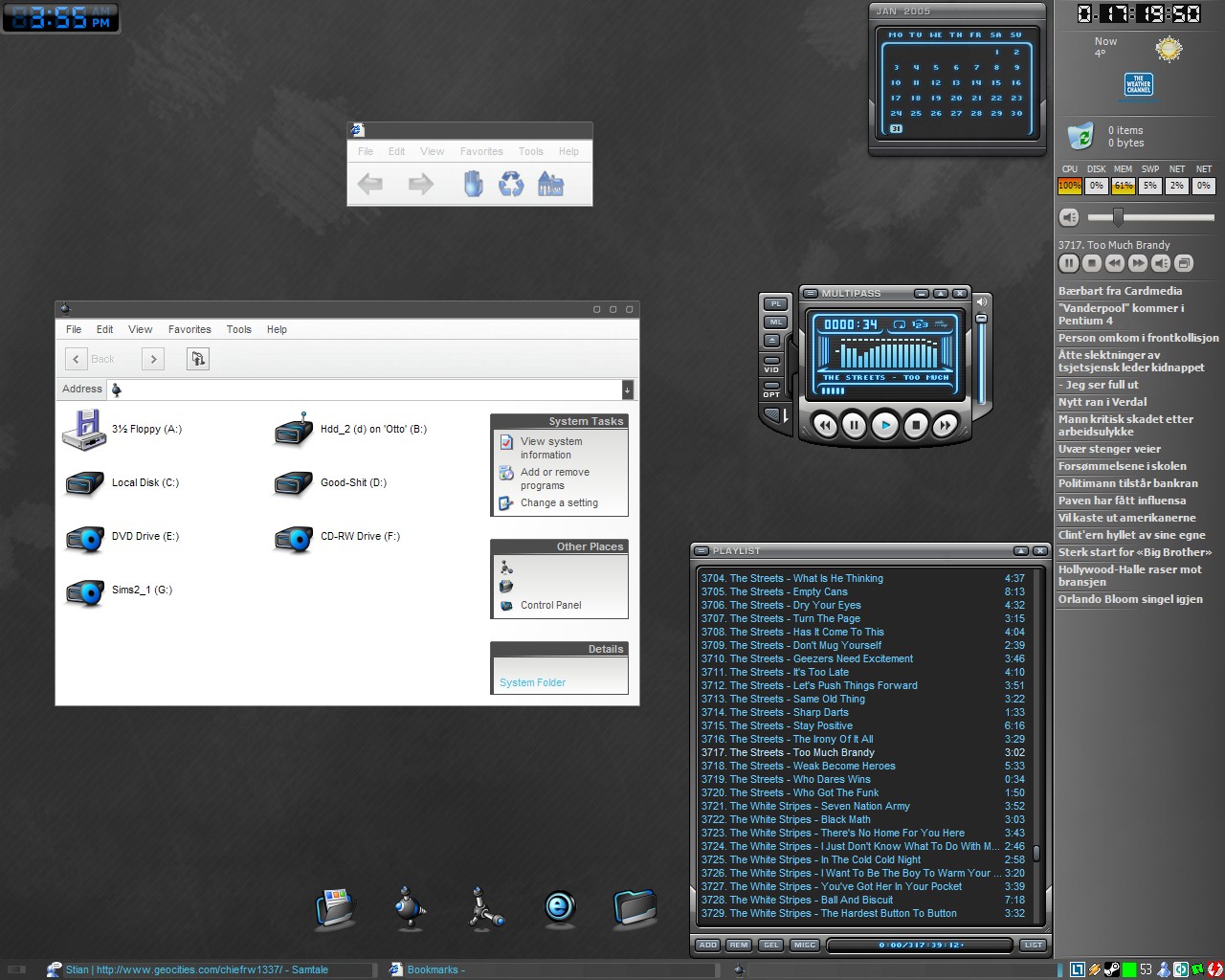Select "3721. The White Stripes - Seven Nation Army"
Image resolution: width=1225 pixels, height=980 pixels.
[x=862, y=806]
